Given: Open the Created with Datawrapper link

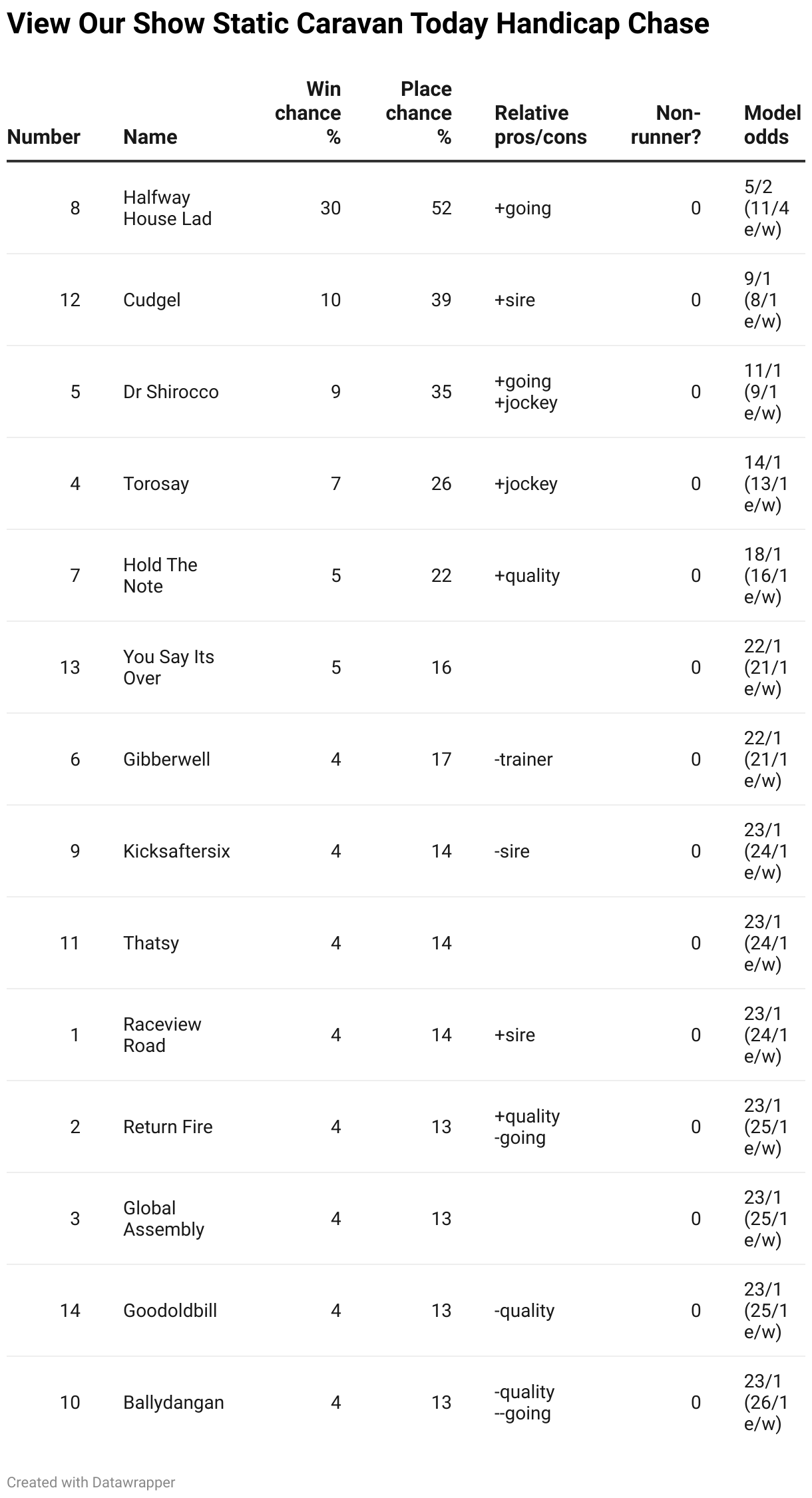Looking at the screenshot, I should 91,1482.
